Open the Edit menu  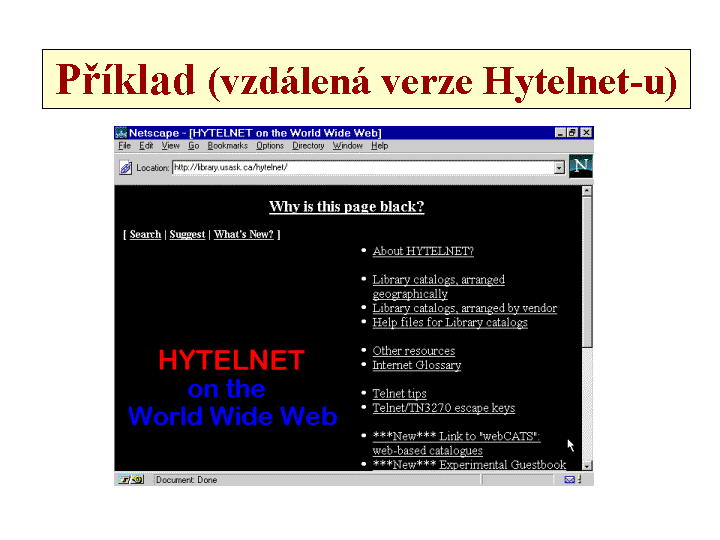pos(146,146)
